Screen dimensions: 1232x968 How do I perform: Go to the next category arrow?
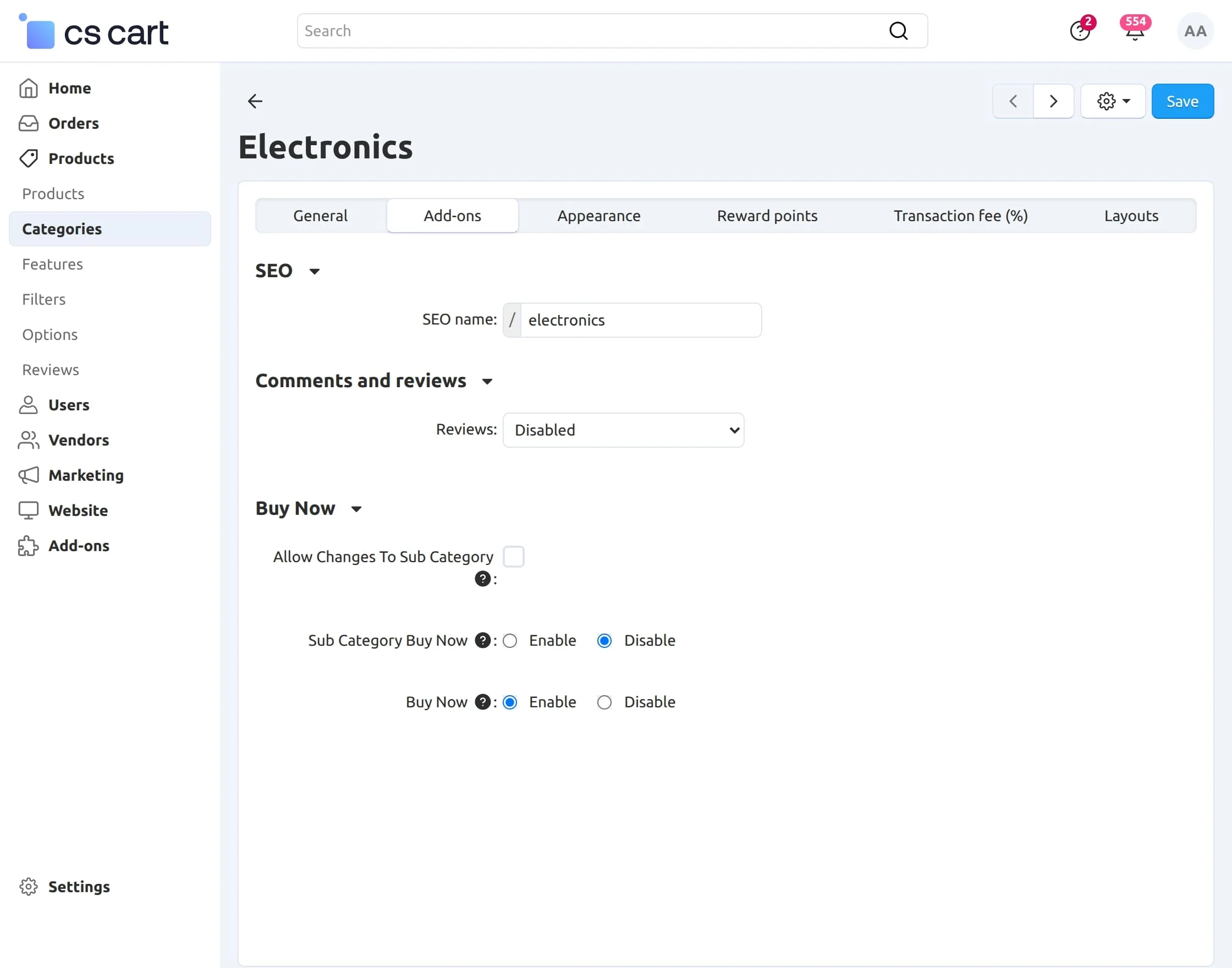[1053, 101]
